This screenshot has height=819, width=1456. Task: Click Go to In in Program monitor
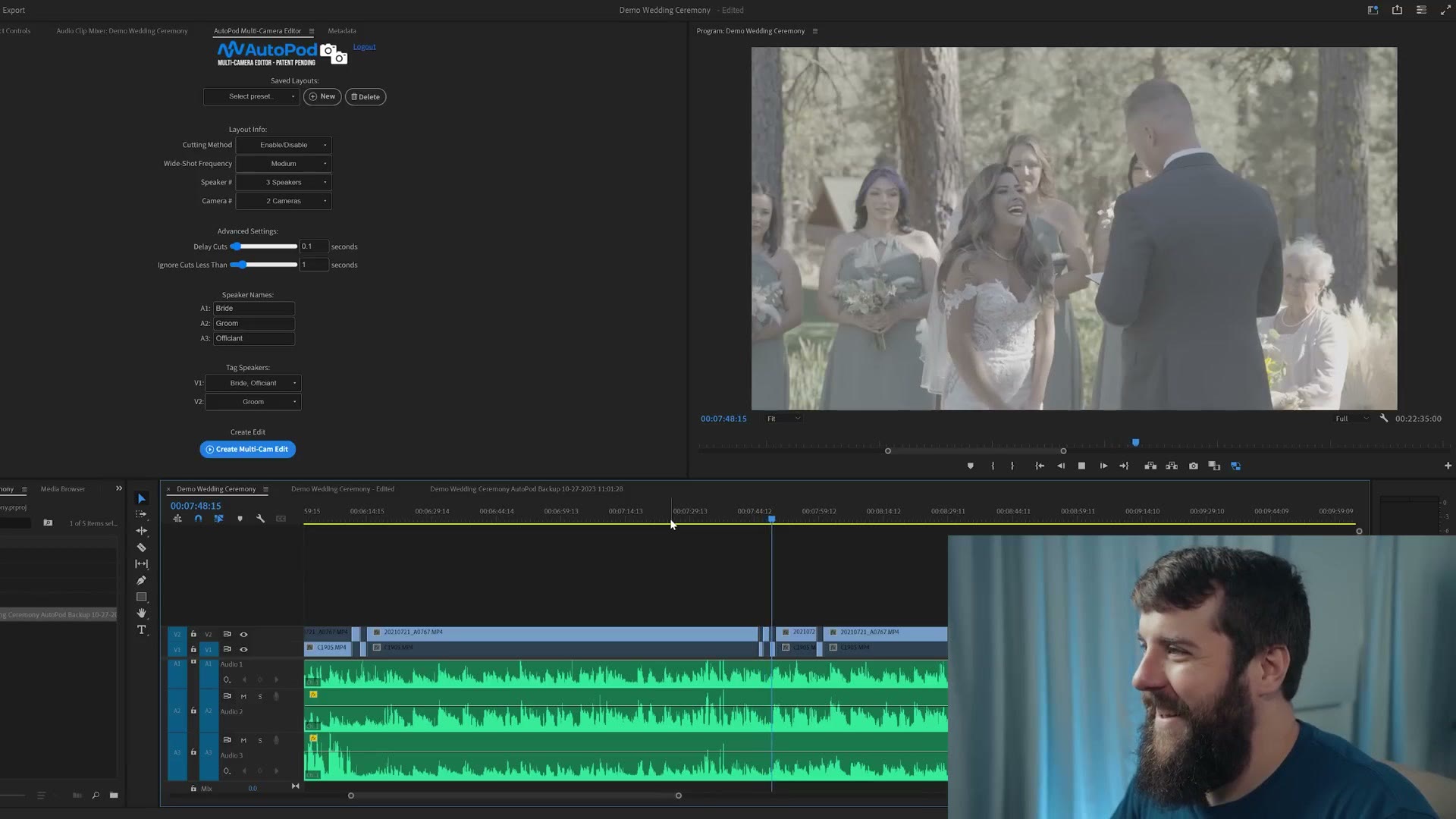click(1040, 466)
